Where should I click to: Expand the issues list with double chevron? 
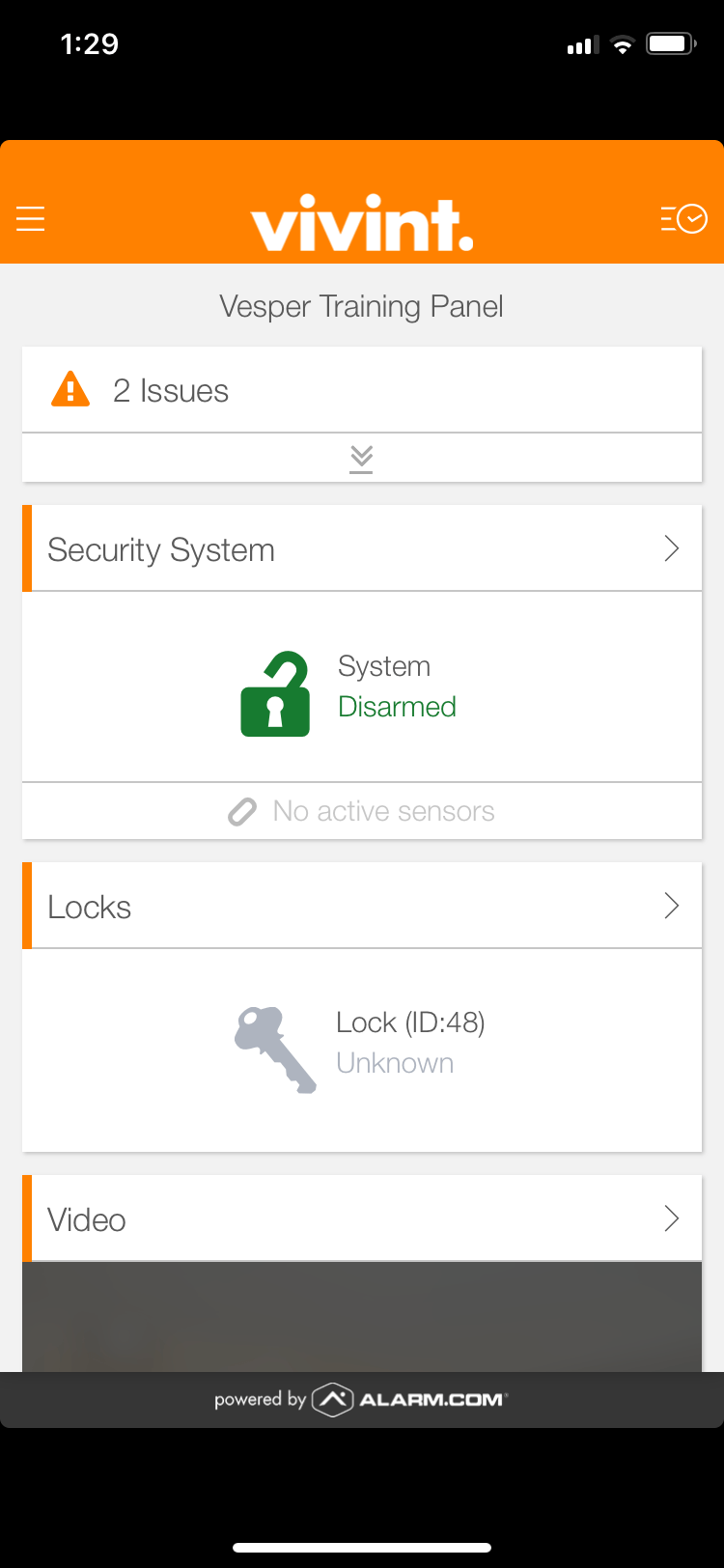(x=361, y=458)
